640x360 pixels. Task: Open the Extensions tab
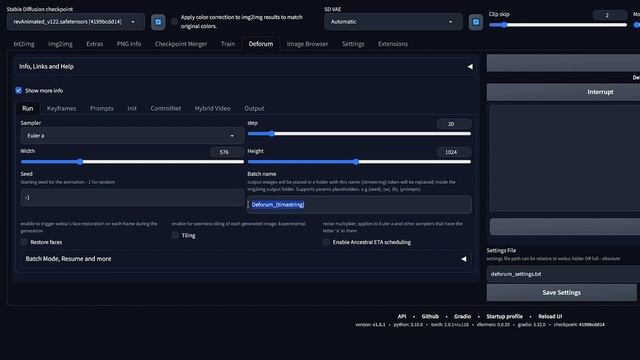(393, 44)
